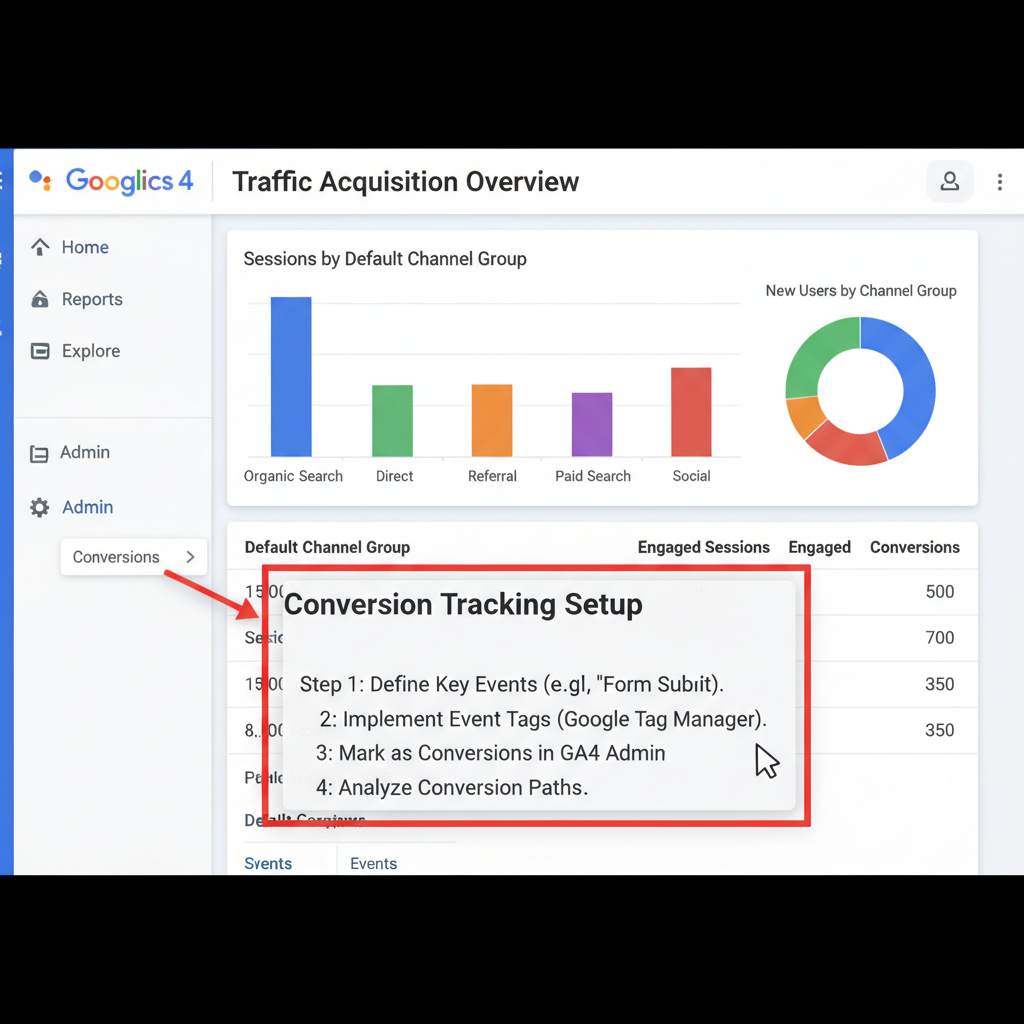The image size is (1024, 1024).
Task: Select the Explore icon in sidebar
Action: pos(40,351)
